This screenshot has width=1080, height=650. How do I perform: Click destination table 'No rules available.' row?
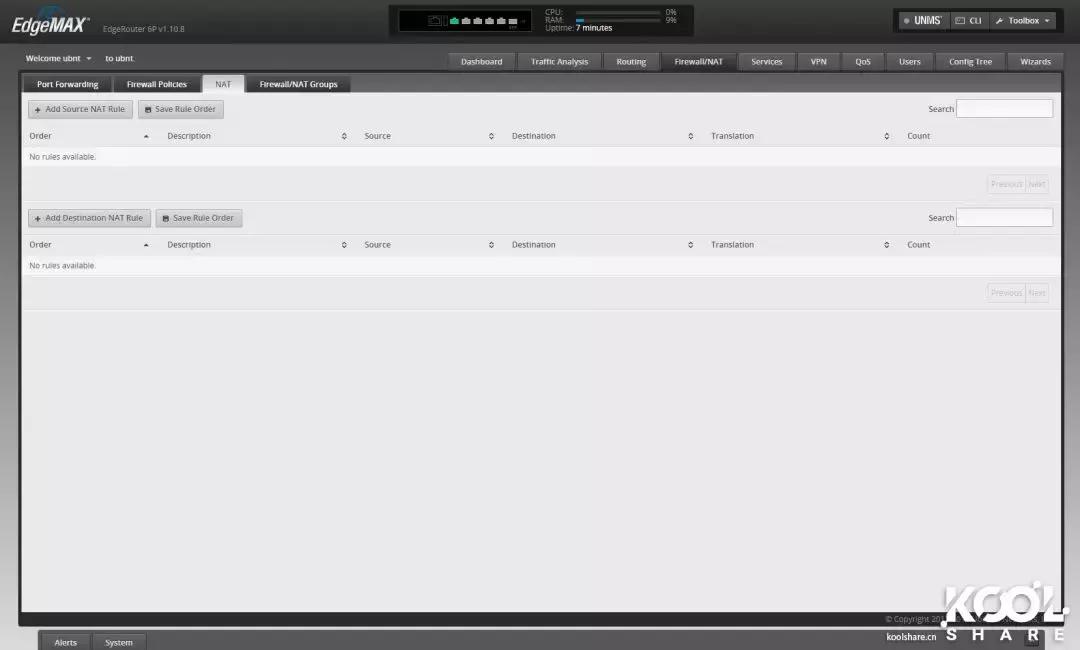point(541,266)
